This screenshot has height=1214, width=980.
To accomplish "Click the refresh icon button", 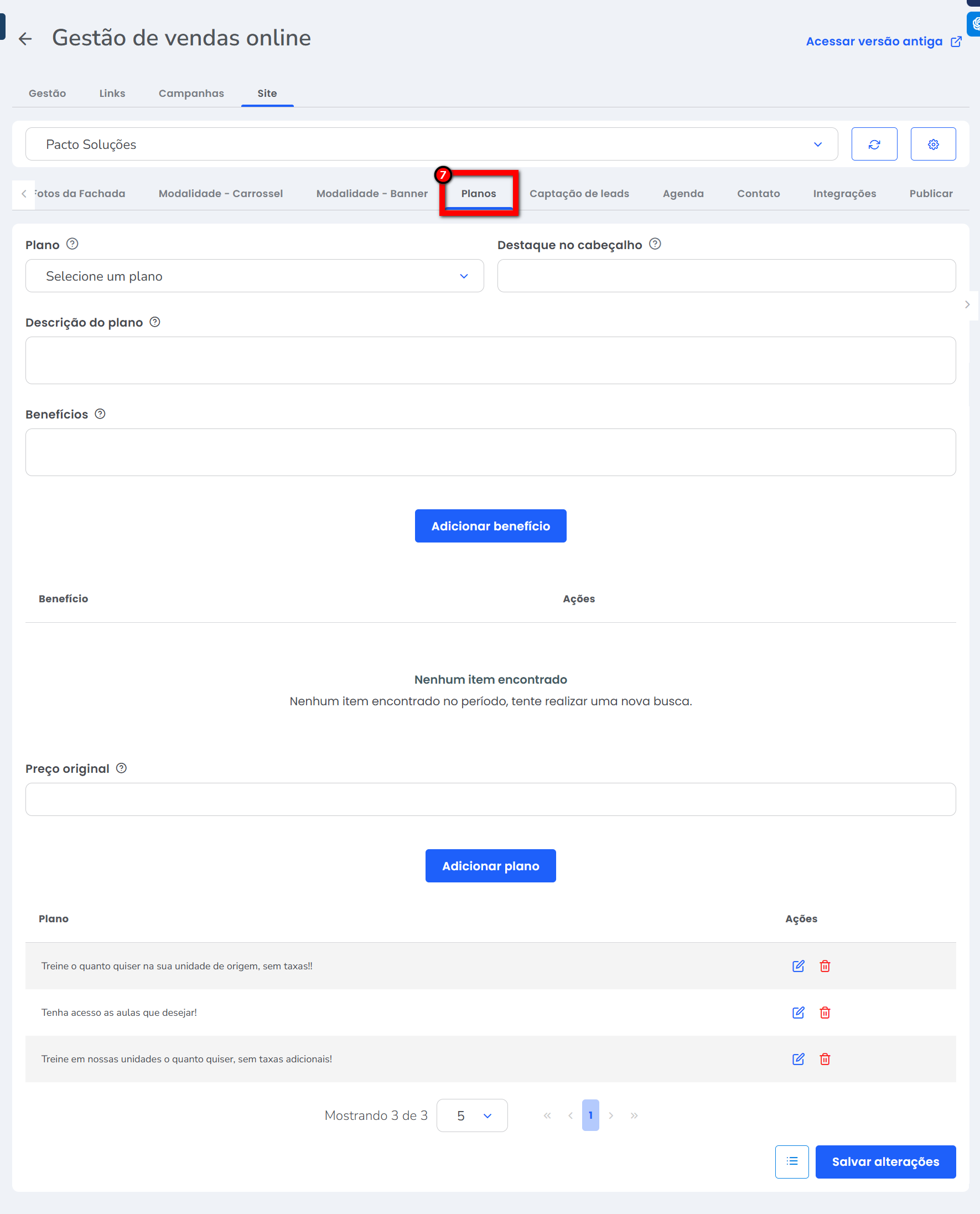I will pyautogui.click(x=874, y=144).
